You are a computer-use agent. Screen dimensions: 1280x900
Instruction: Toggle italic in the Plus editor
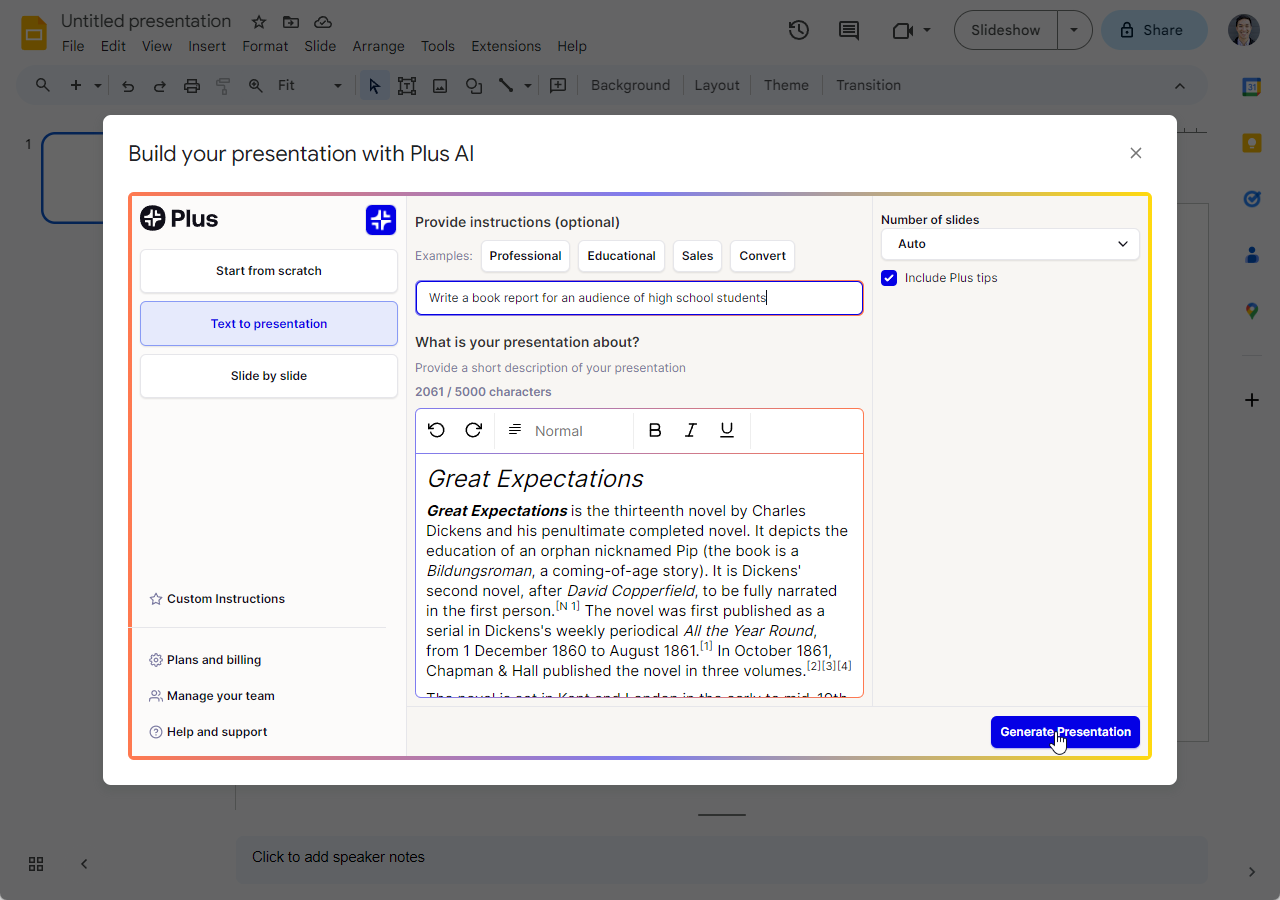click(x=691, y=430)
